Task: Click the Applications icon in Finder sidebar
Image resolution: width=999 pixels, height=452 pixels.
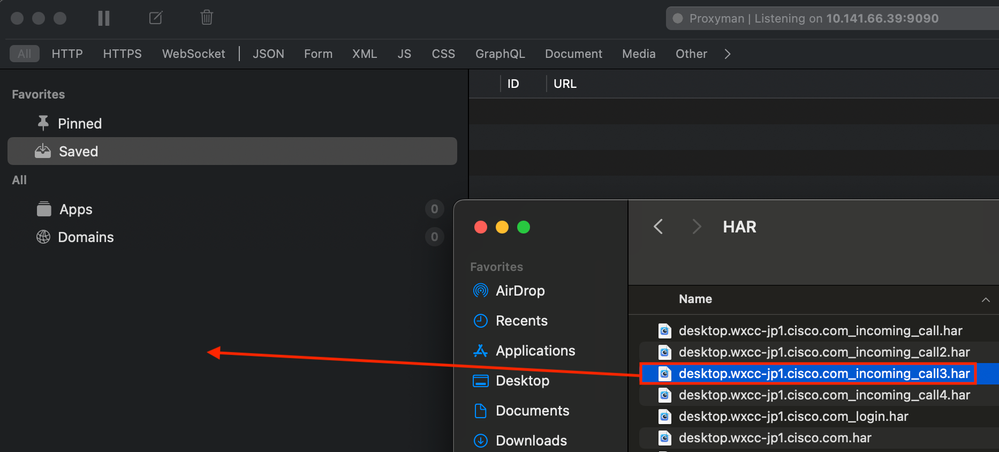Action: coord(480,351)
